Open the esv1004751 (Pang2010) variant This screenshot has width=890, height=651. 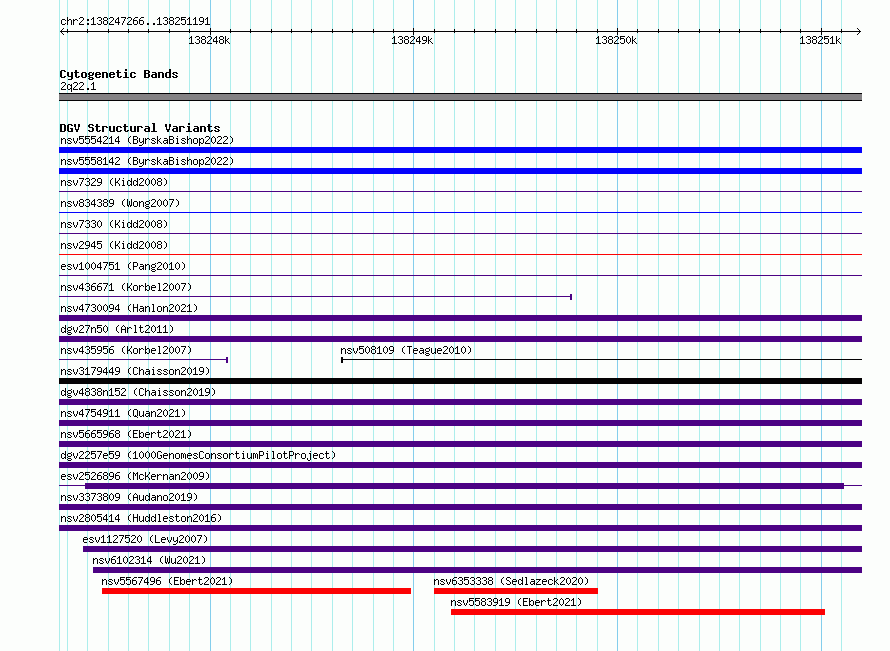tap(123, 266)
